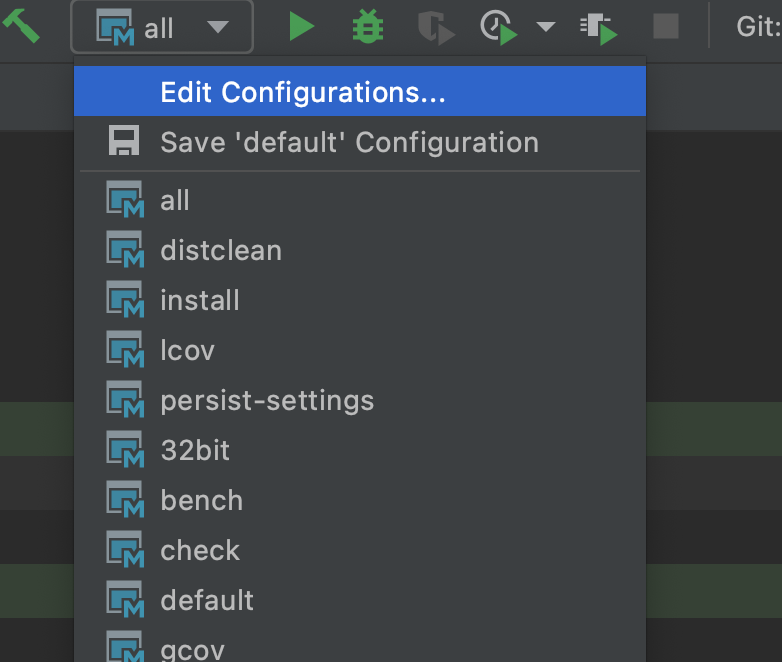Select the install configuration

click(x=200, y=300)
